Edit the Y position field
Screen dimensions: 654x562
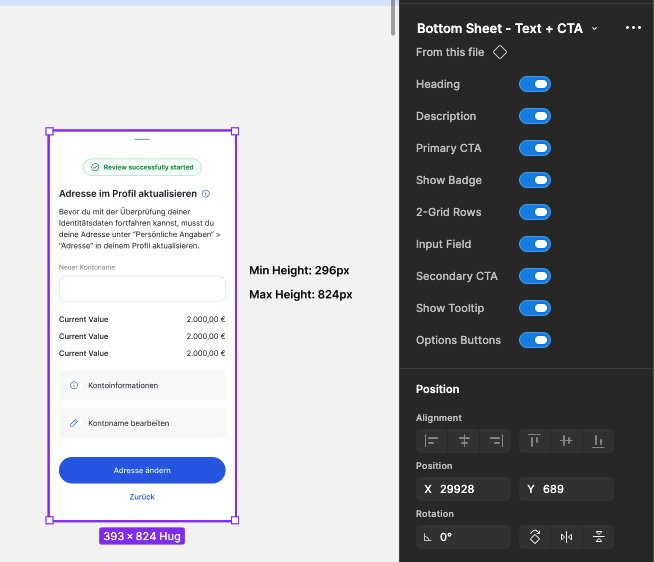click(566, 489)
